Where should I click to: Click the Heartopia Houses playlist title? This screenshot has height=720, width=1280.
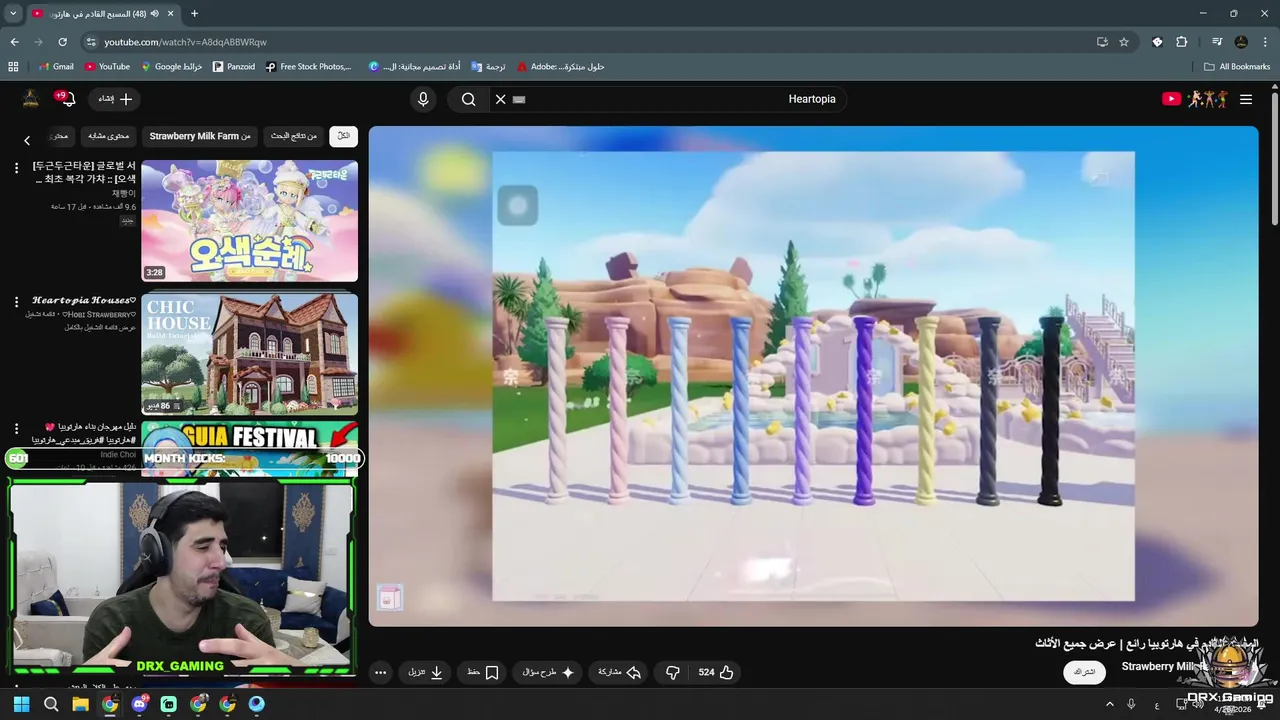(84, 300)
